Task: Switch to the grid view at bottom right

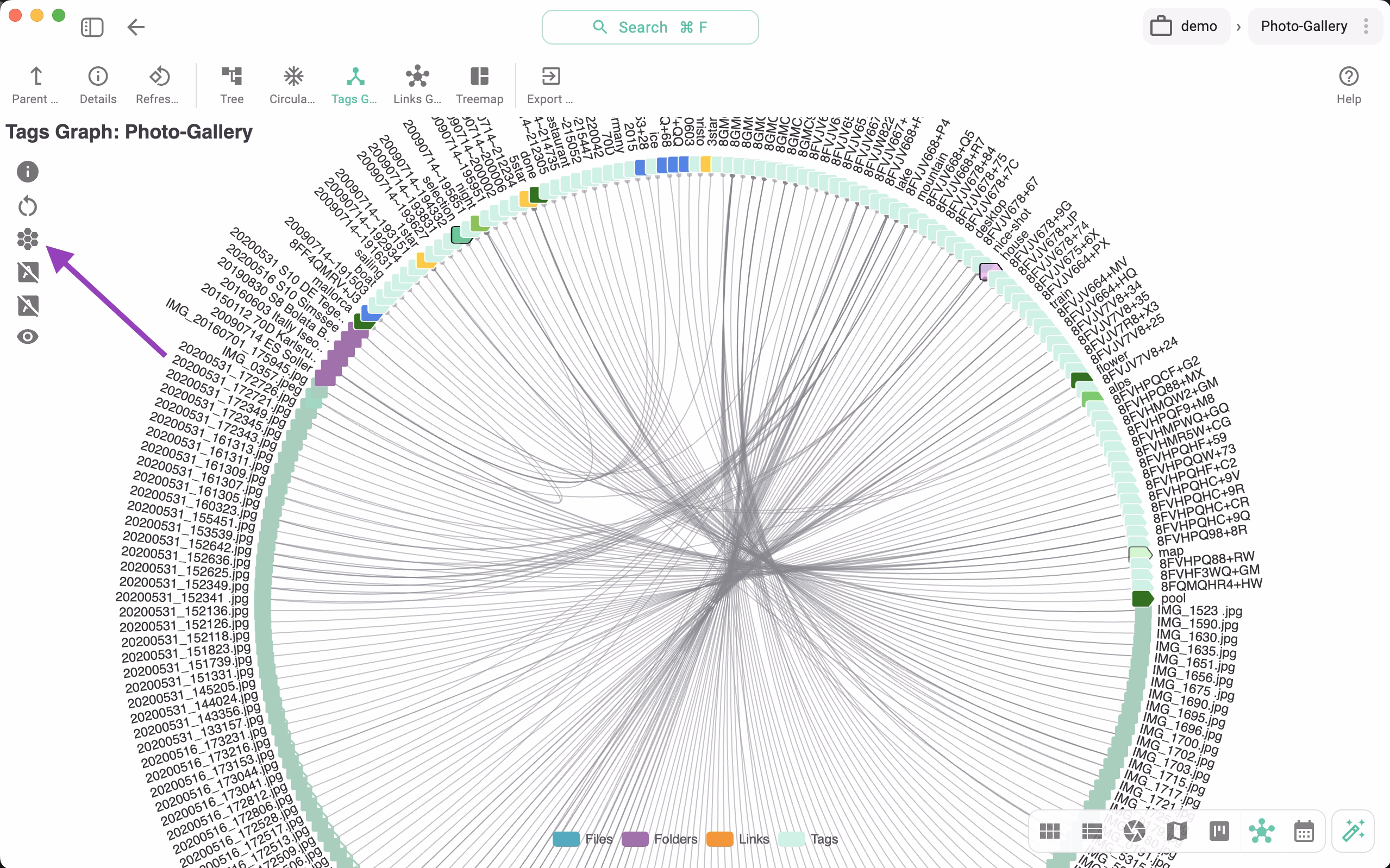Action: click(1050, 831)
